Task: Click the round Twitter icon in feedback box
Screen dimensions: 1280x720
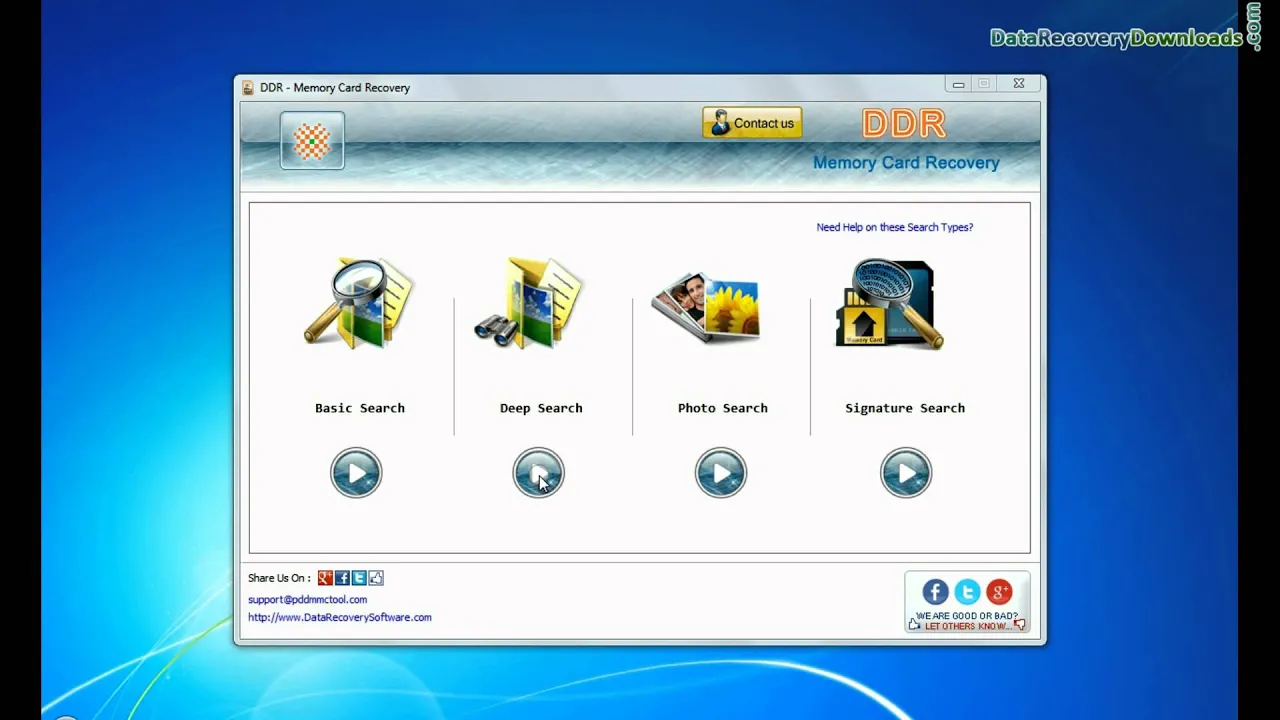Action: click(967, 592)
